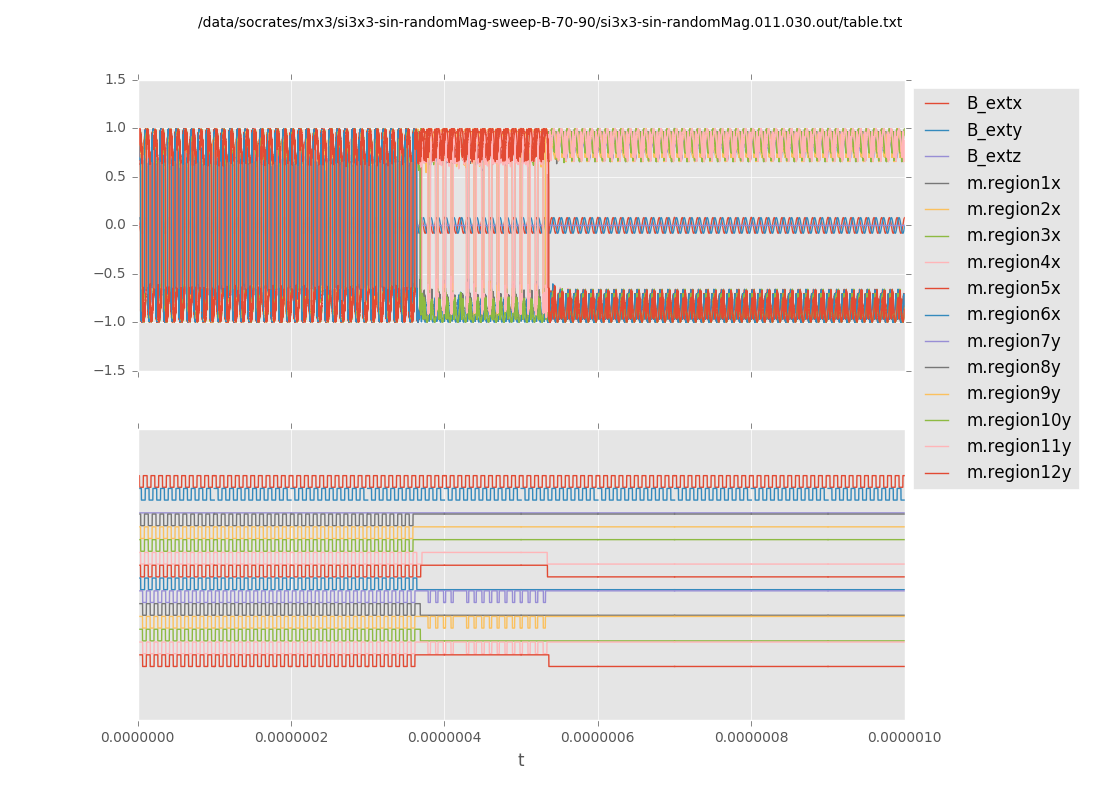Select the B_extz legend entry
This screenshot has width=1100, height=800.
pyautogui.click(x=993, y=156)
